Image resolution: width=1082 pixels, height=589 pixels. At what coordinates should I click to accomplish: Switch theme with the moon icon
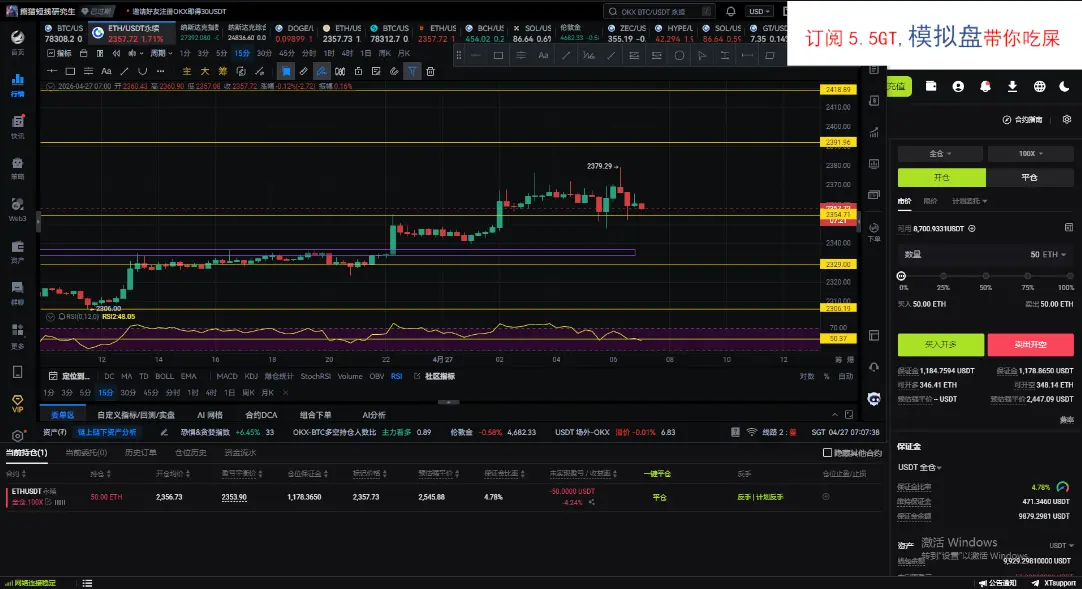1064,86
